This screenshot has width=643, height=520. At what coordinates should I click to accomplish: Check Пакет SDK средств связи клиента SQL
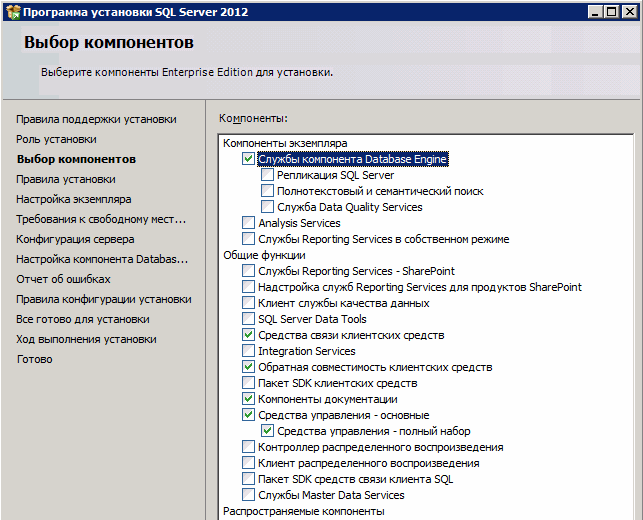(x=248, y=479)
